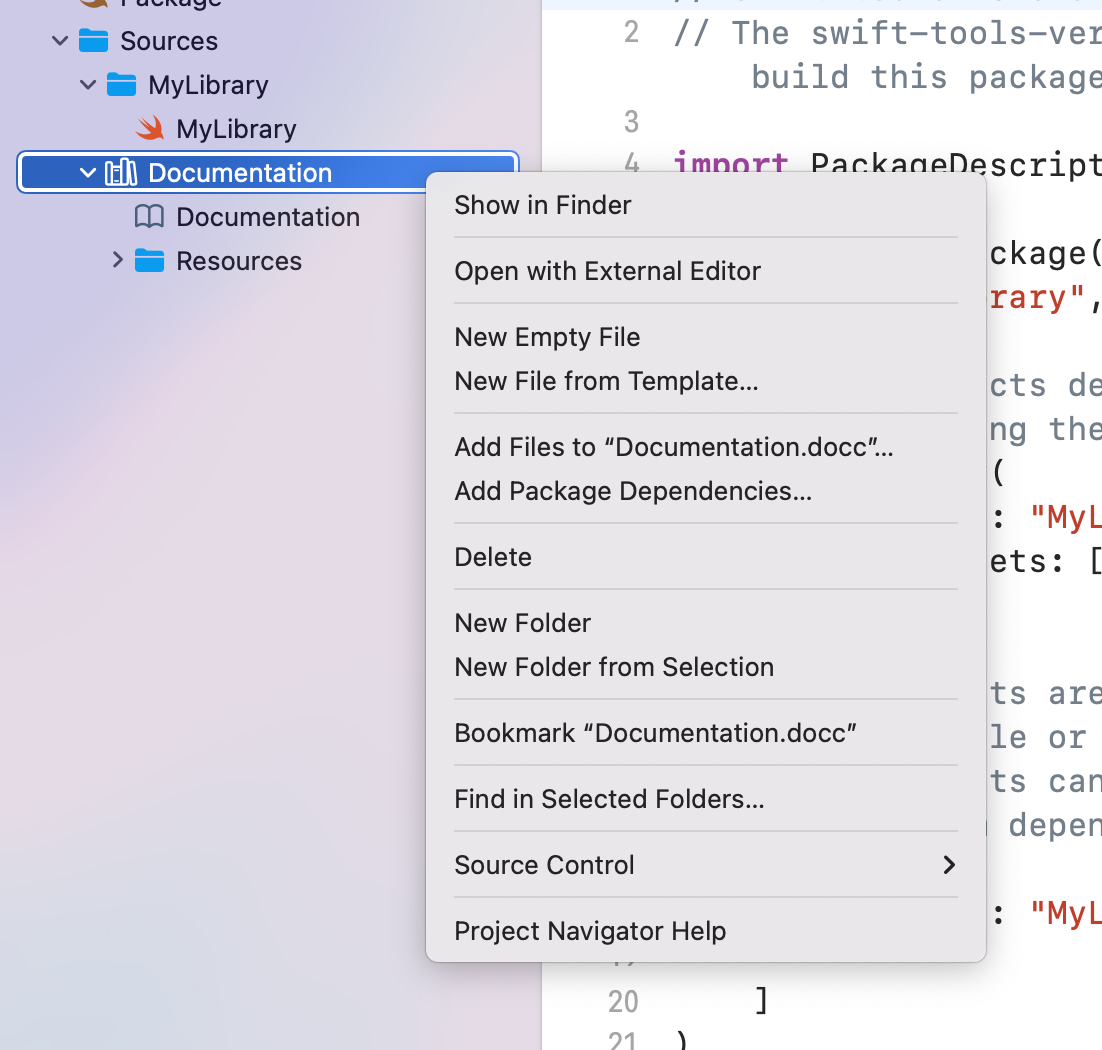Click the MyLibrary folder icon
1102x1050 pixels.
122,84
